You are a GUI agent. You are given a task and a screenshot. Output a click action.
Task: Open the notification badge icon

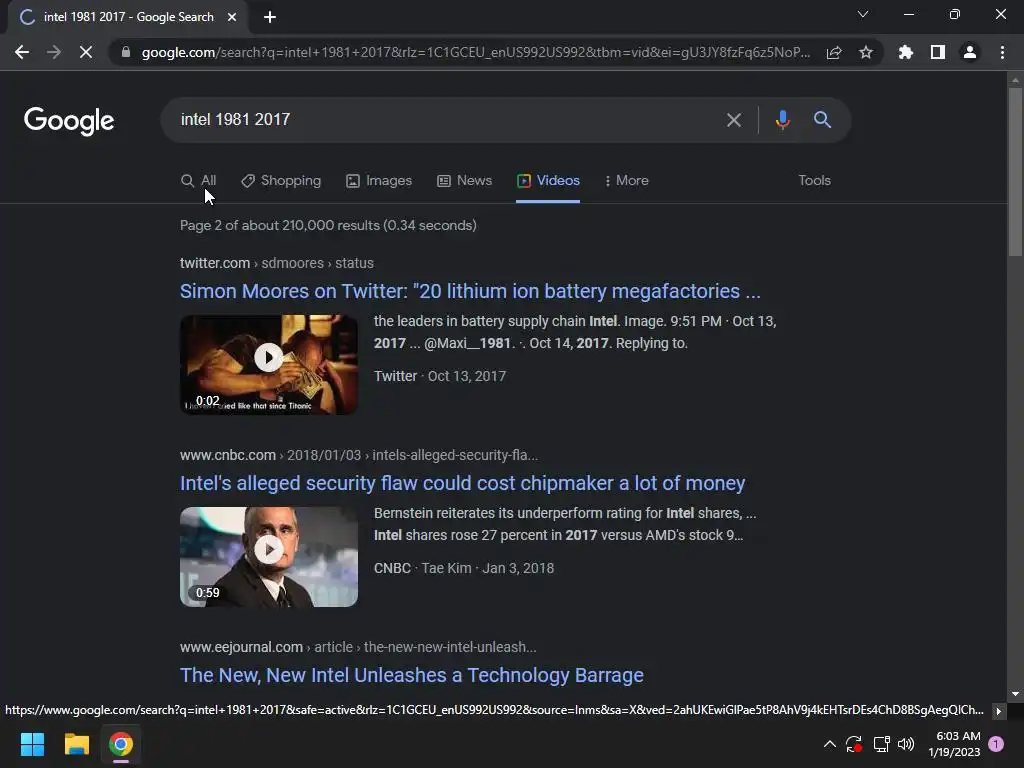tap(996, 744)
